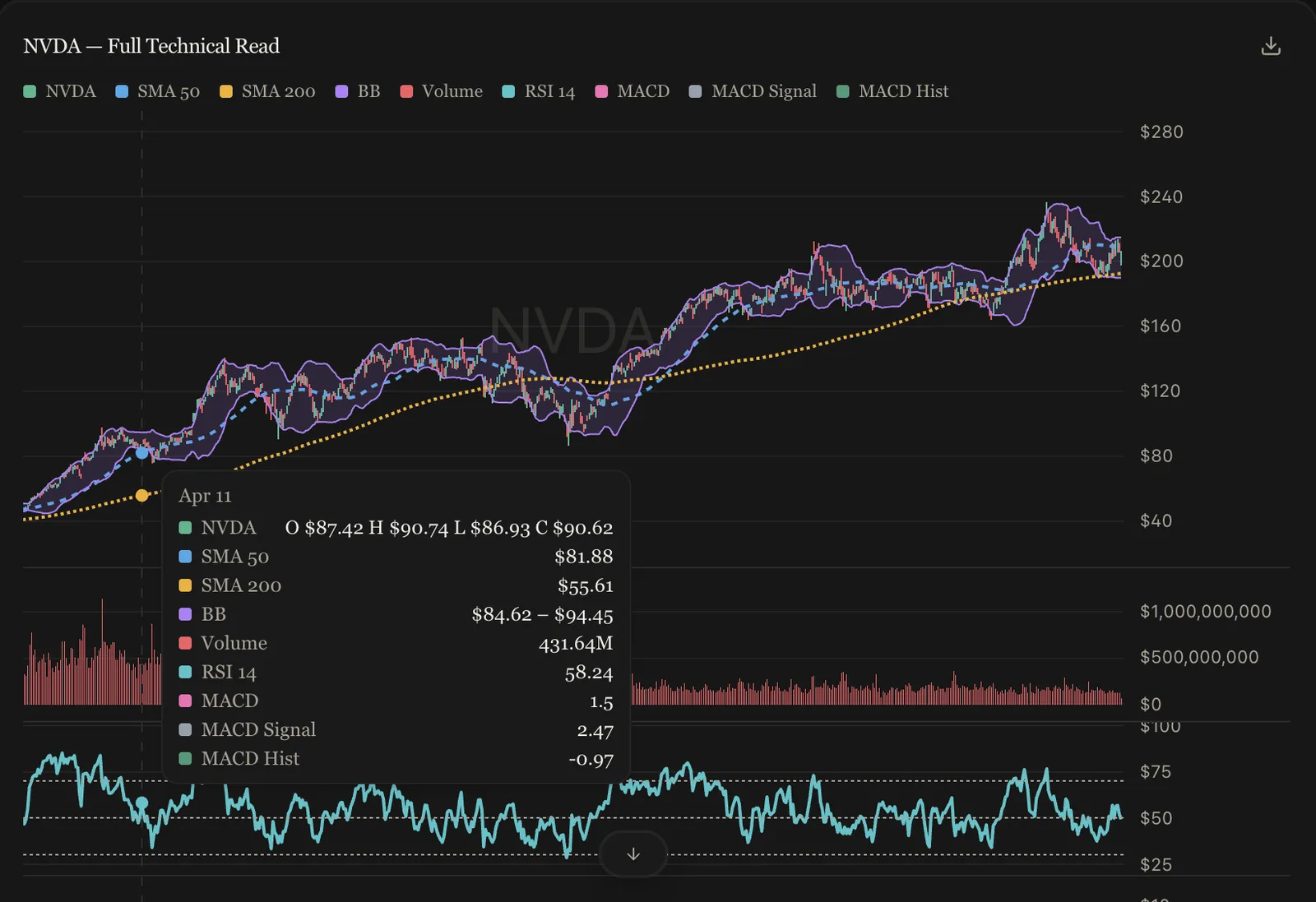1316x902 pixels.
Task: Click the $120 price axis label
Action: pos(1161,391)
